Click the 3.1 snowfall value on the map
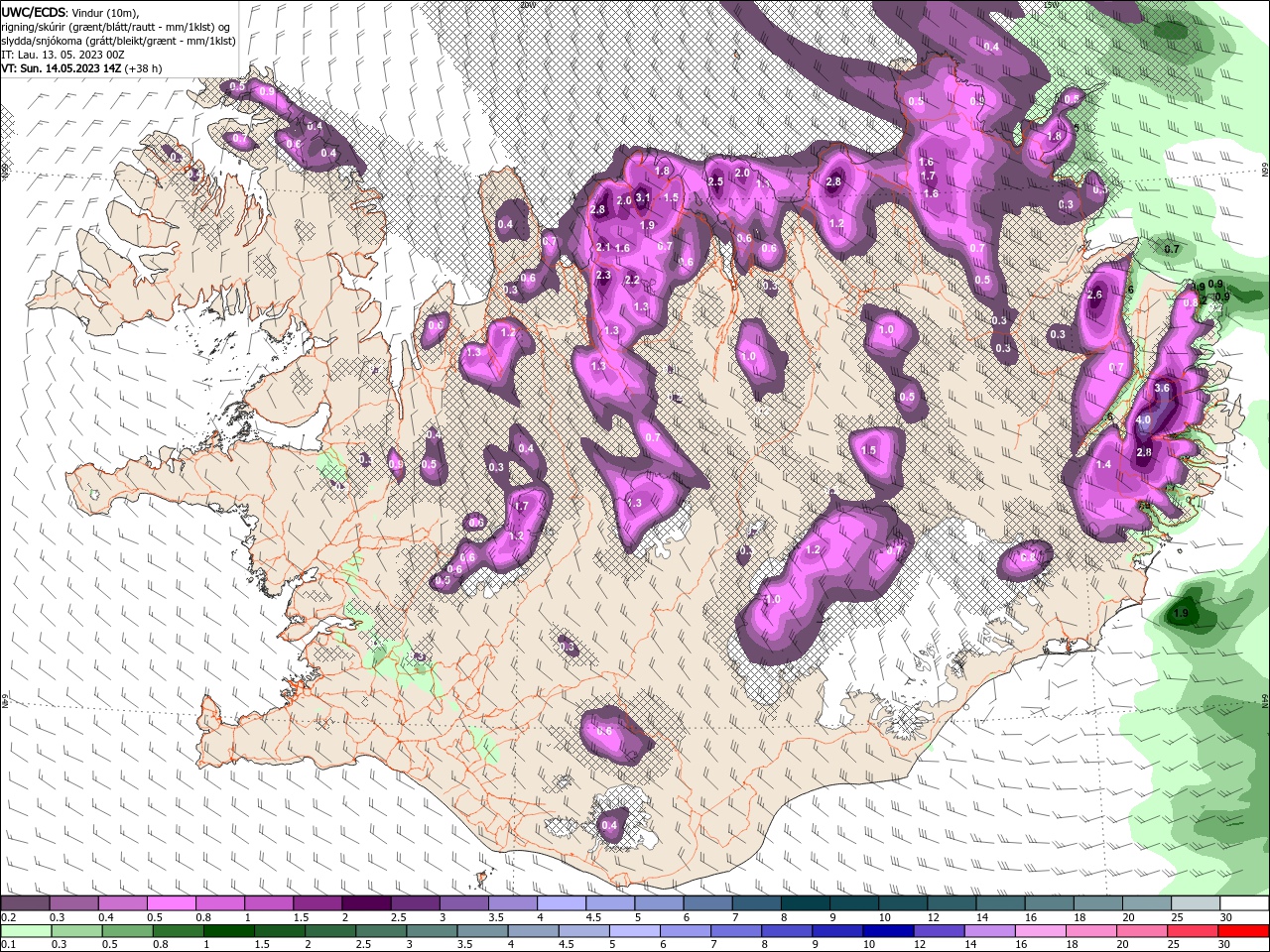The width and height of the screenshot is (1270, 952). [643, 197]
